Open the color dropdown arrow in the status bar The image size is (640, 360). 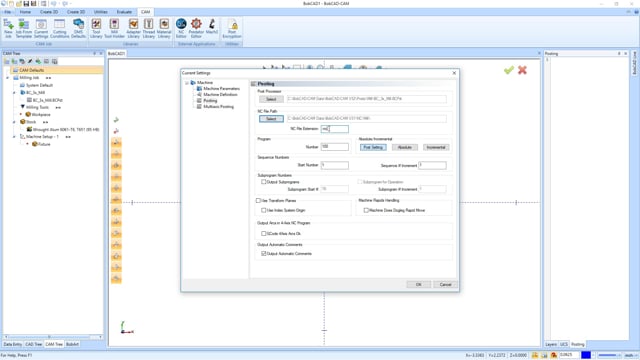(x=593, y=356)
